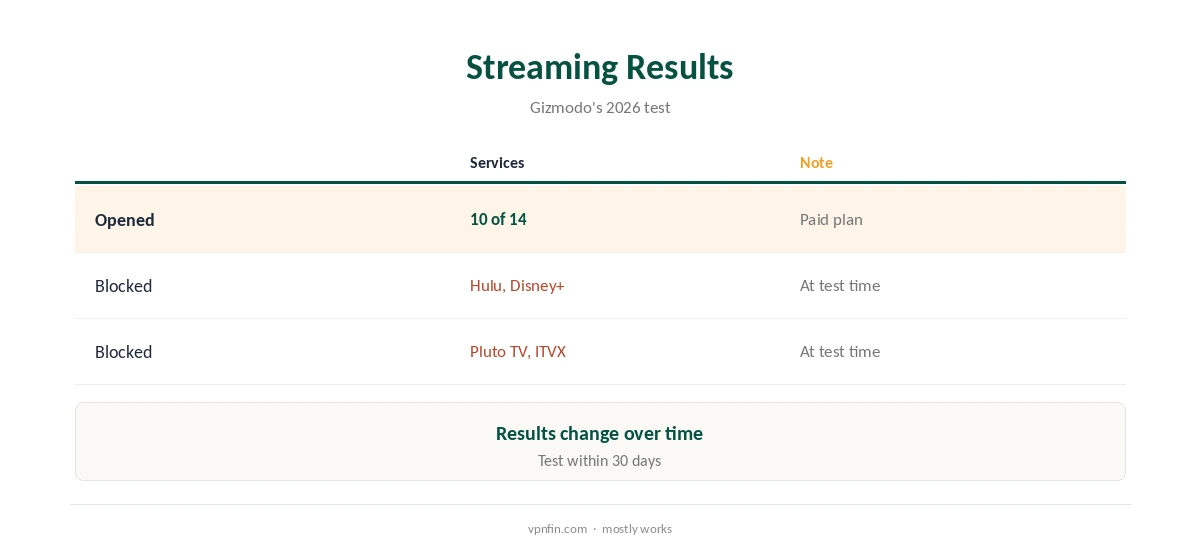Image resolution: width=1200 pixels, height=548 pixels.
Task: Select the Blocked label beside Pluto TV, ITVX
Action: click(124, 352)
